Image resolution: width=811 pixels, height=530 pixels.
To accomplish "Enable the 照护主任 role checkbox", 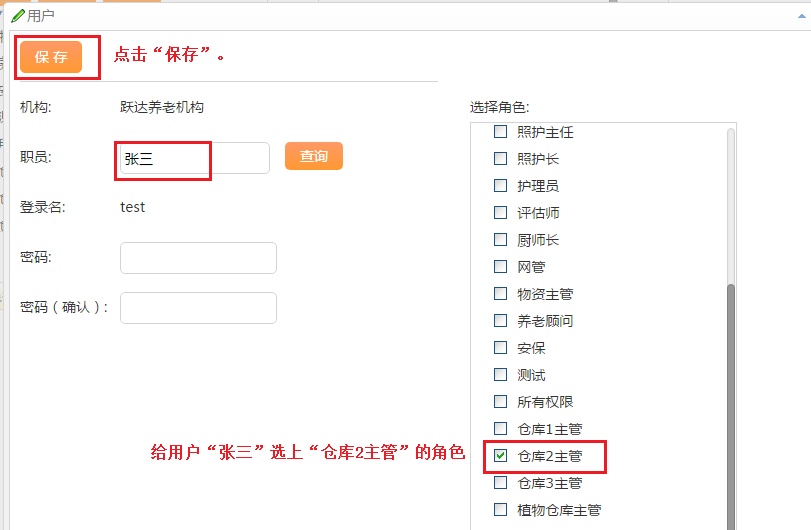I will (x=500, y=131).
